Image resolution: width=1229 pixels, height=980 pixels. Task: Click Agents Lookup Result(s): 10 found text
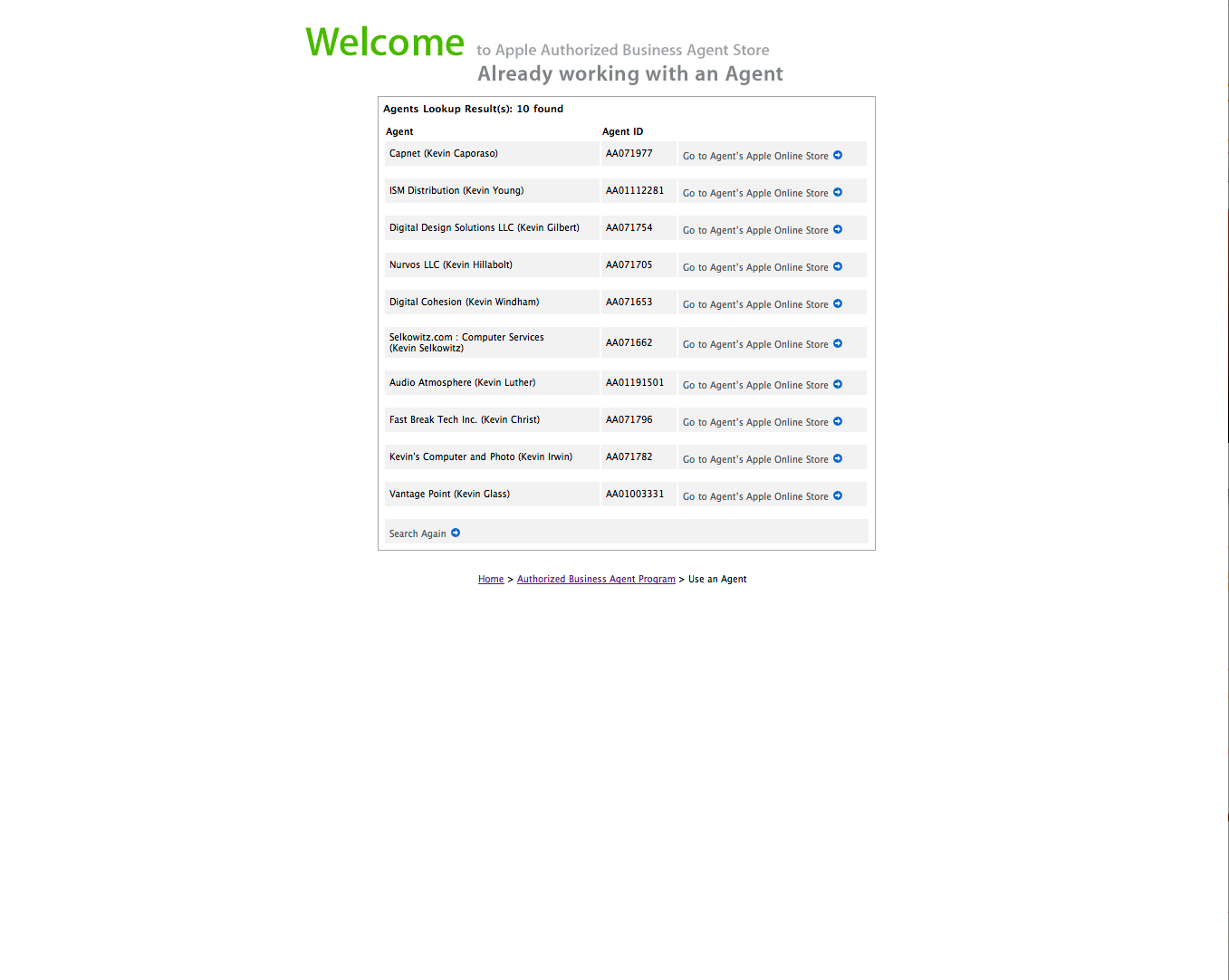[x=473, y=109]
